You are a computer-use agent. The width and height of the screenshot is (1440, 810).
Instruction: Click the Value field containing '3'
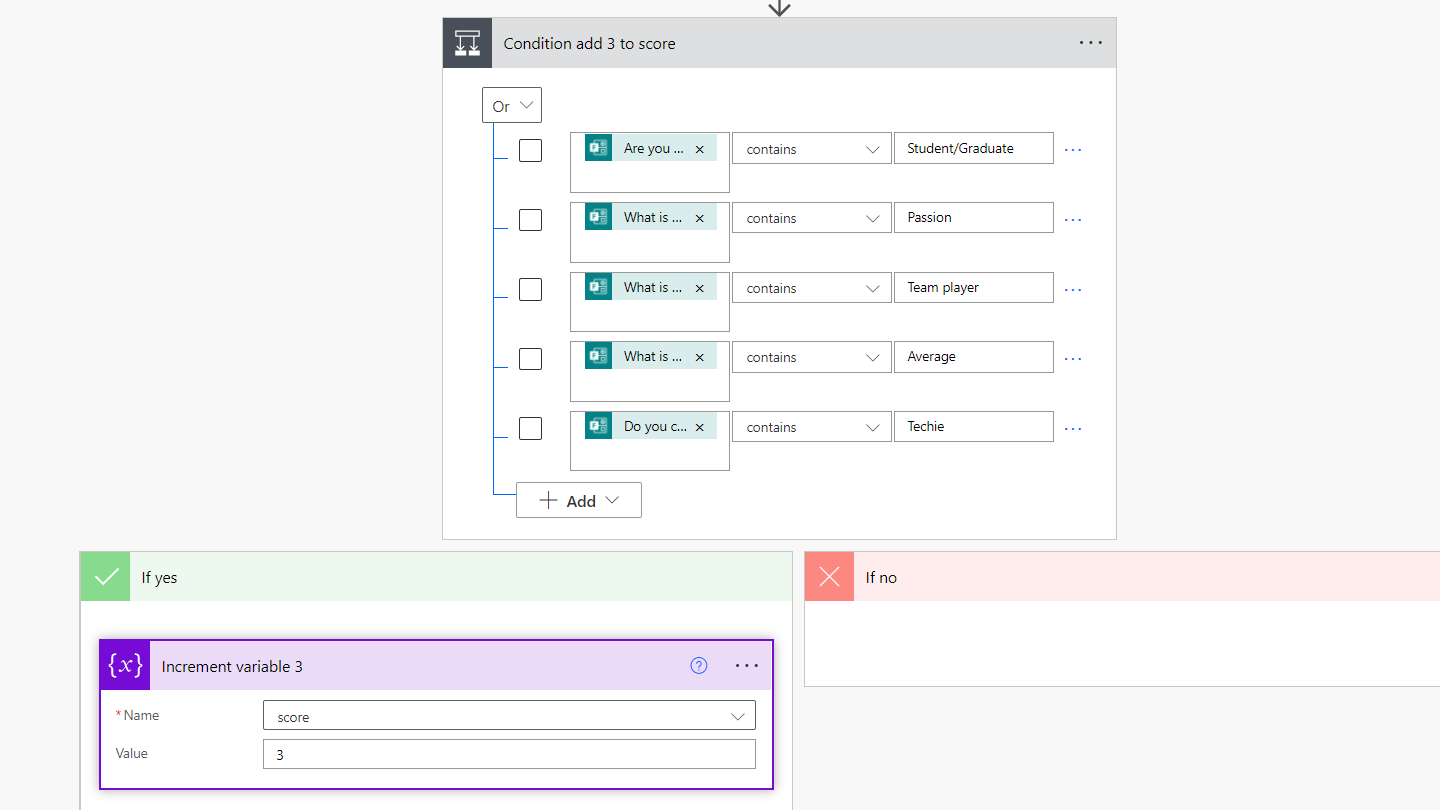[509, 753]
